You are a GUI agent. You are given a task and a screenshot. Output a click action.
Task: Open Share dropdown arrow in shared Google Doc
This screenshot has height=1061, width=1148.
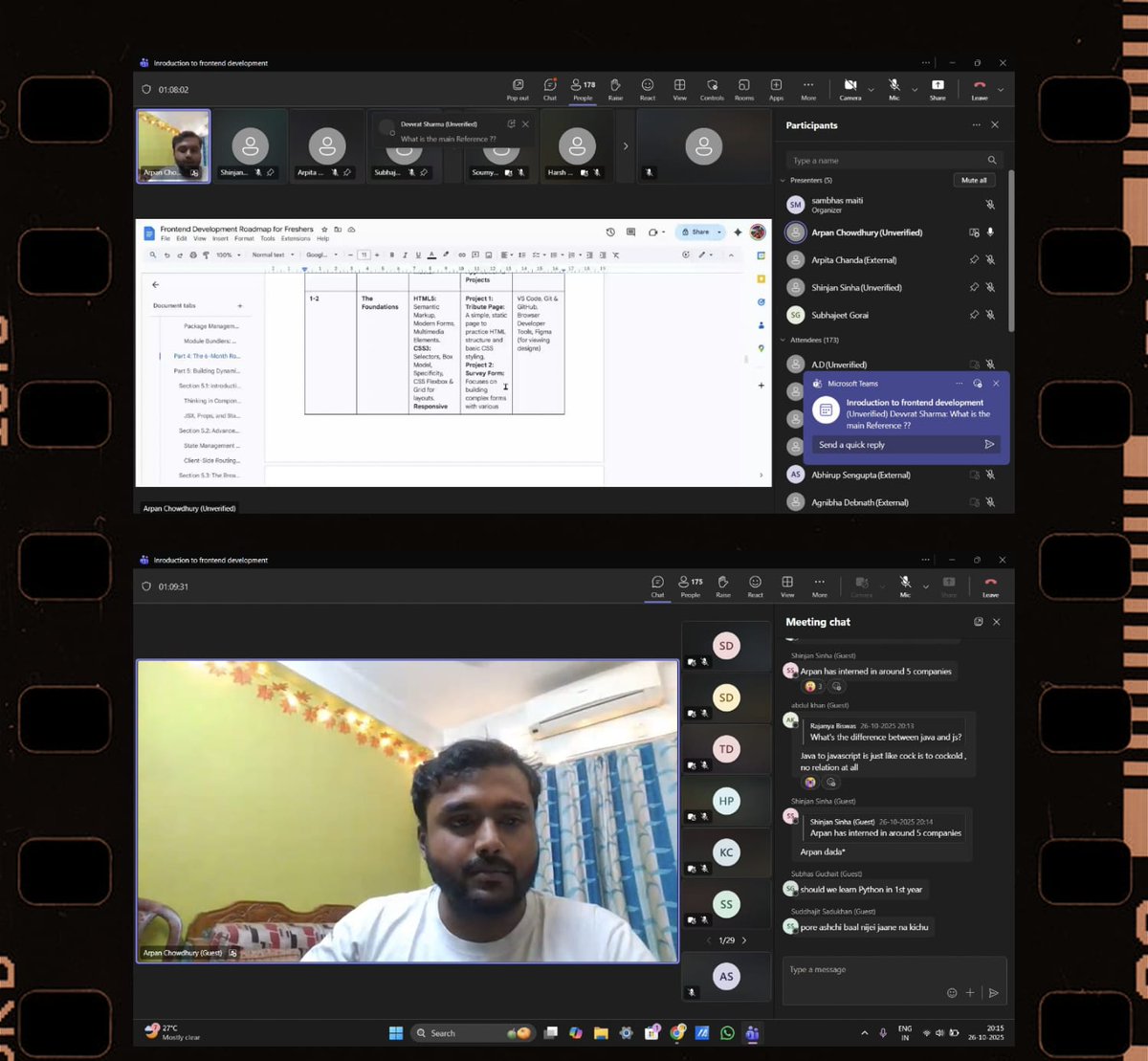pos(718,232)
